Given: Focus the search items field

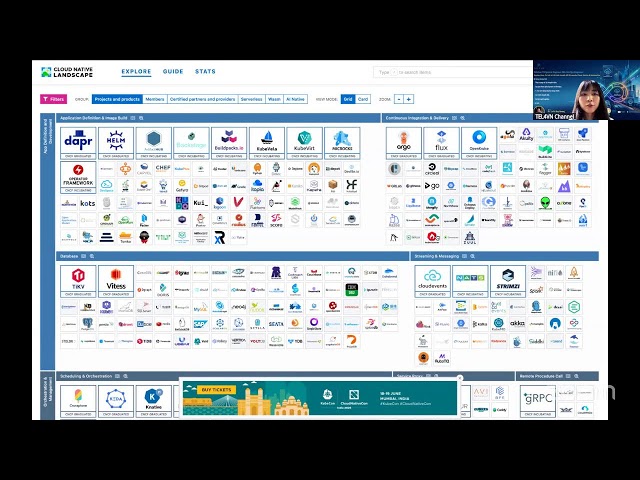Looking at the screenshot, I should pos(453,72).
